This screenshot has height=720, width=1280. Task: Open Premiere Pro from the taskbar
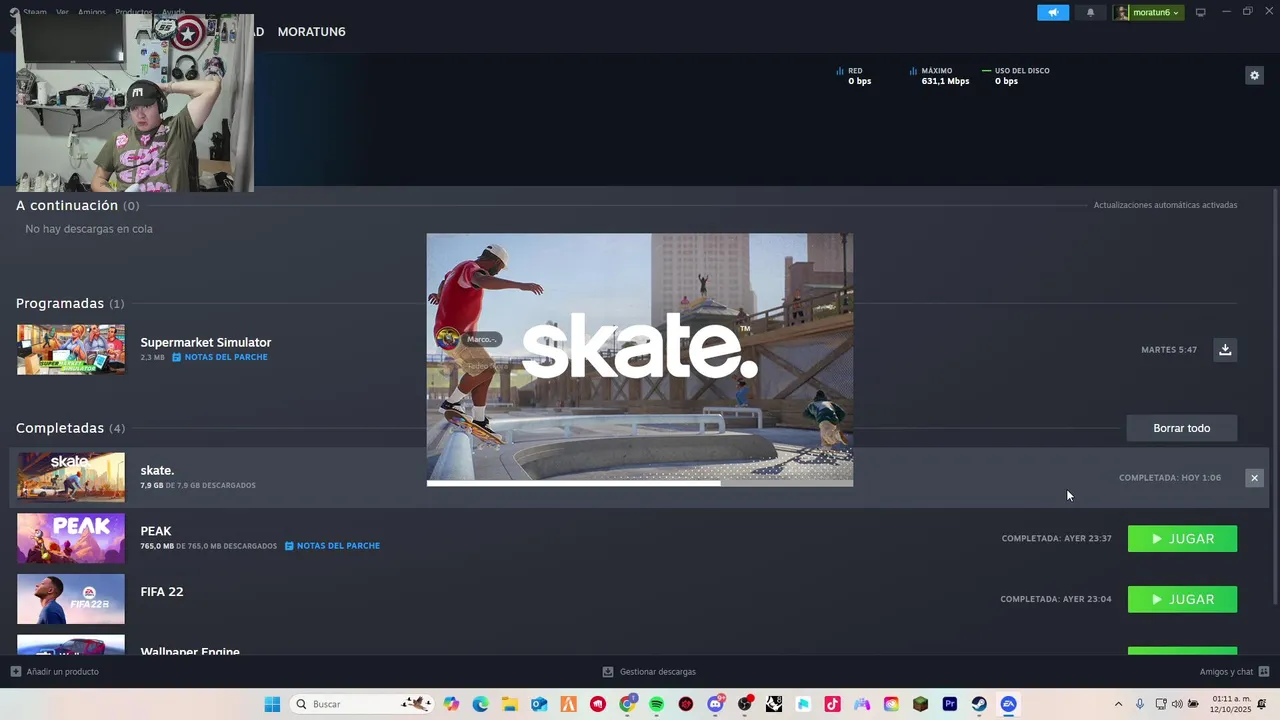950,704
